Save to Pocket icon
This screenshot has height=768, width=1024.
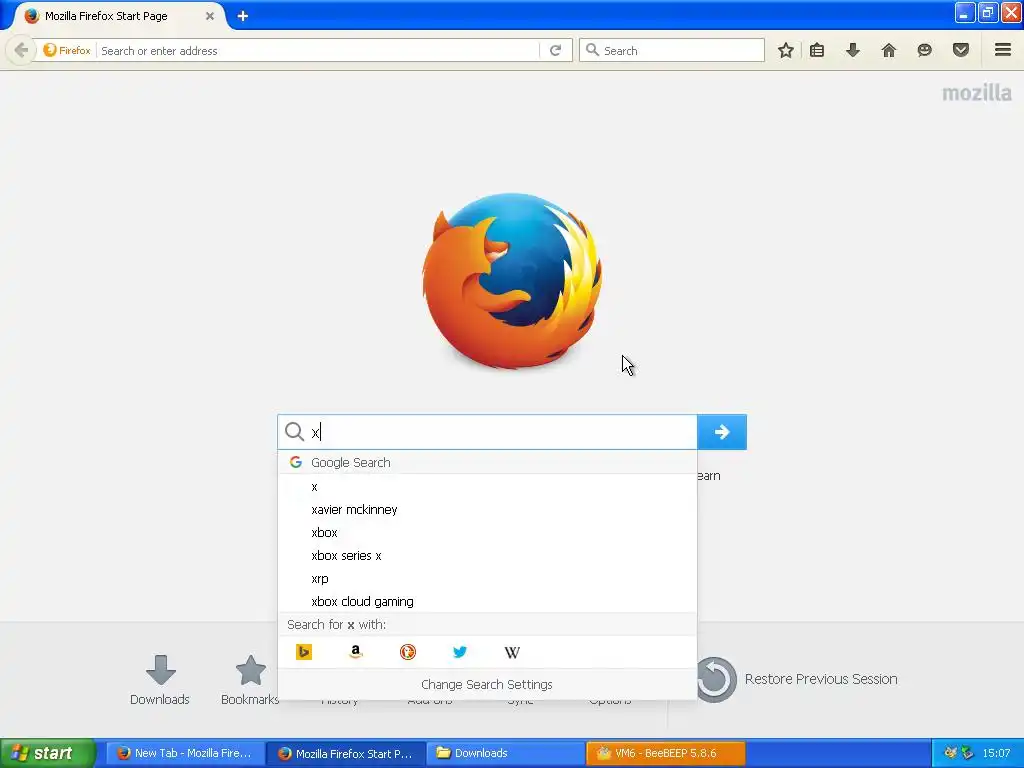[x=961, y=50]
